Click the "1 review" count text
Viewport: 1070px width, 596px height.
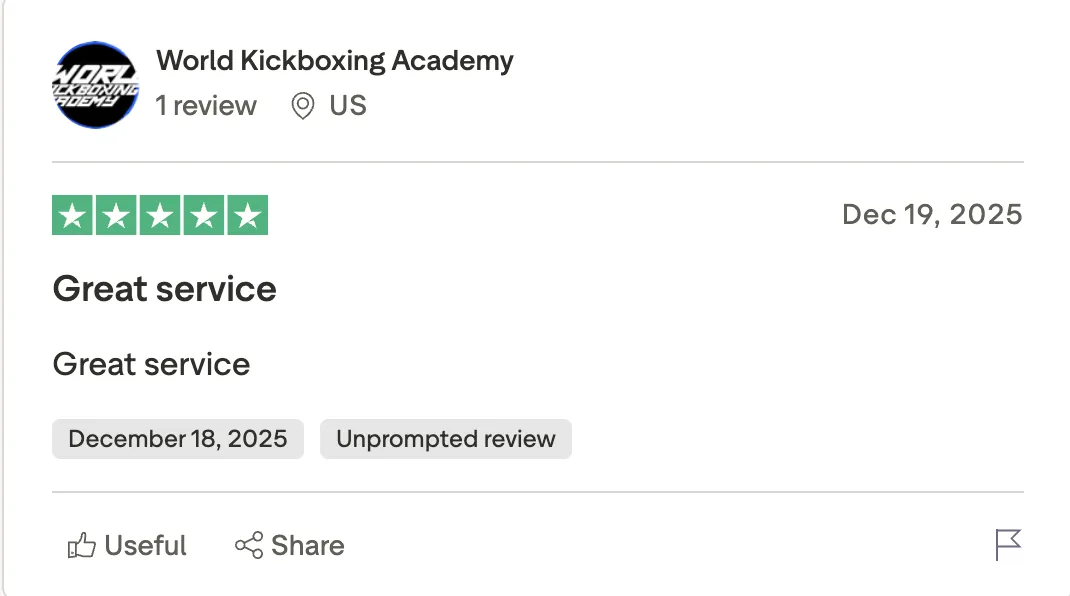pyautogui.click(x=206, y=106)
